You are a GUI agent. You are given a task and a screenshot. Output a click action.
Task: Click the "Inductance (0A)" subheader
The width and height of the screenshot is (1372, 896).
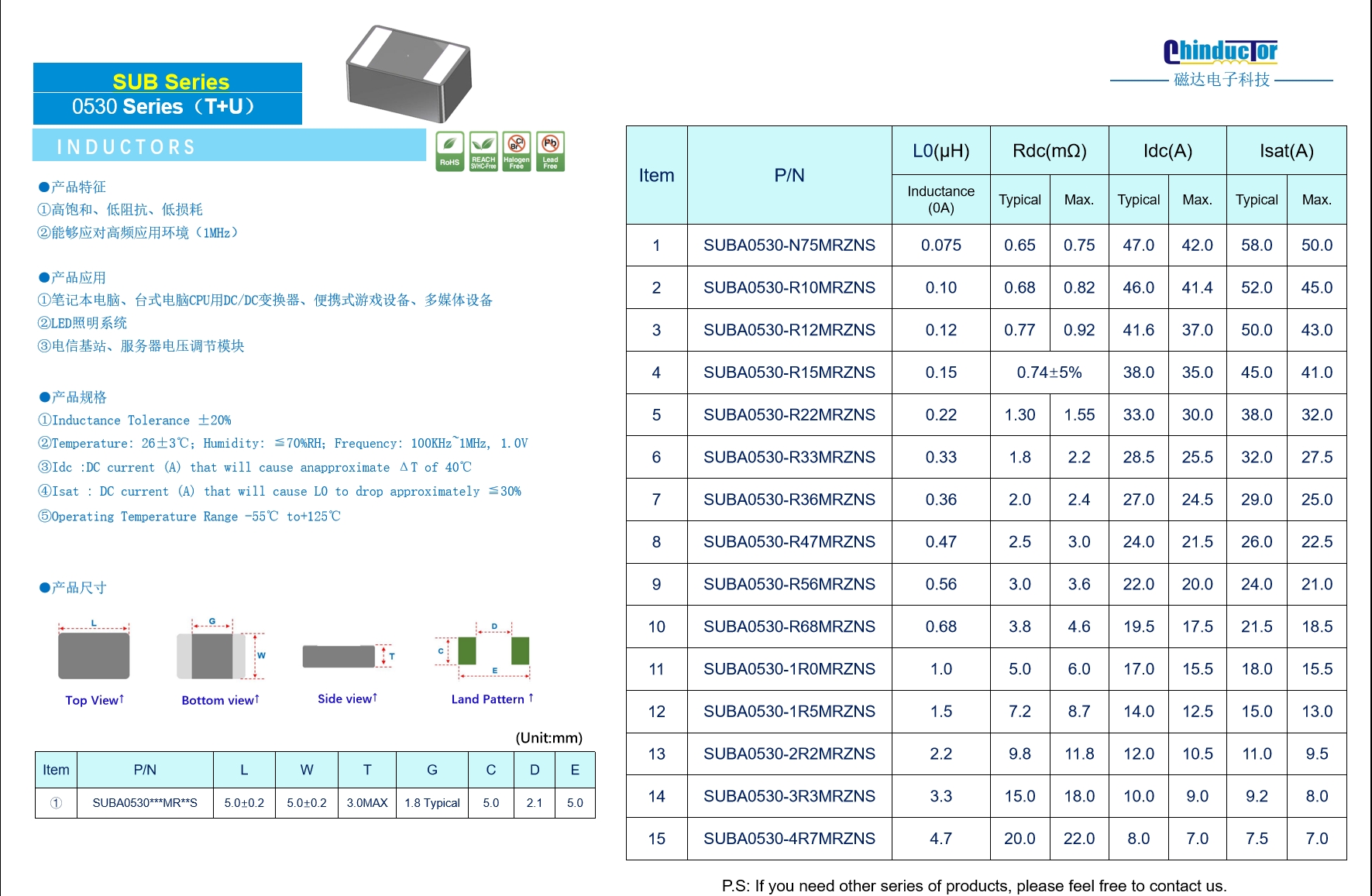pyautogui.click(x=941, y=200)
